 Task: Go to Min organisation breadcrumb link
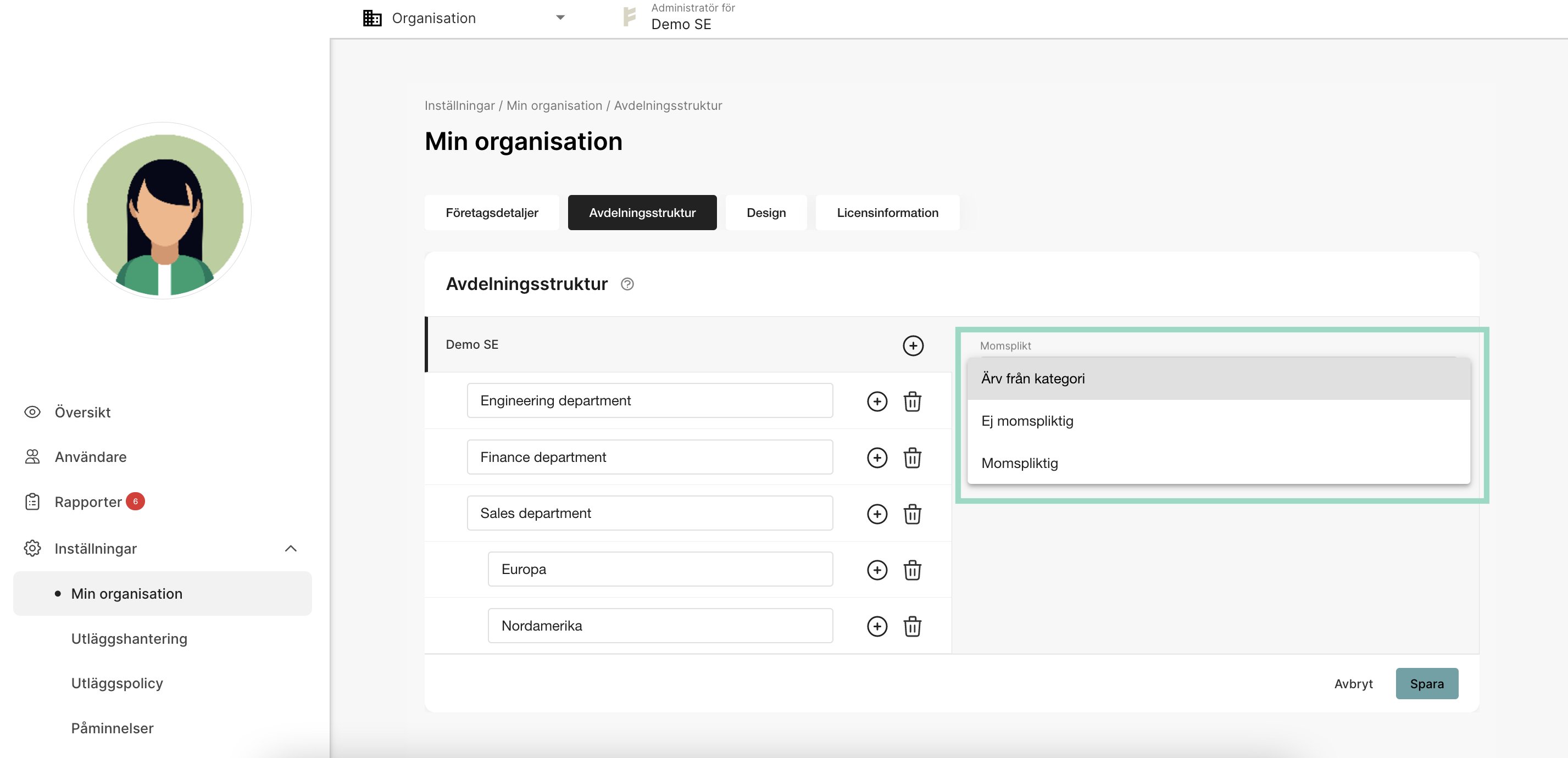[x=554, y=105]
